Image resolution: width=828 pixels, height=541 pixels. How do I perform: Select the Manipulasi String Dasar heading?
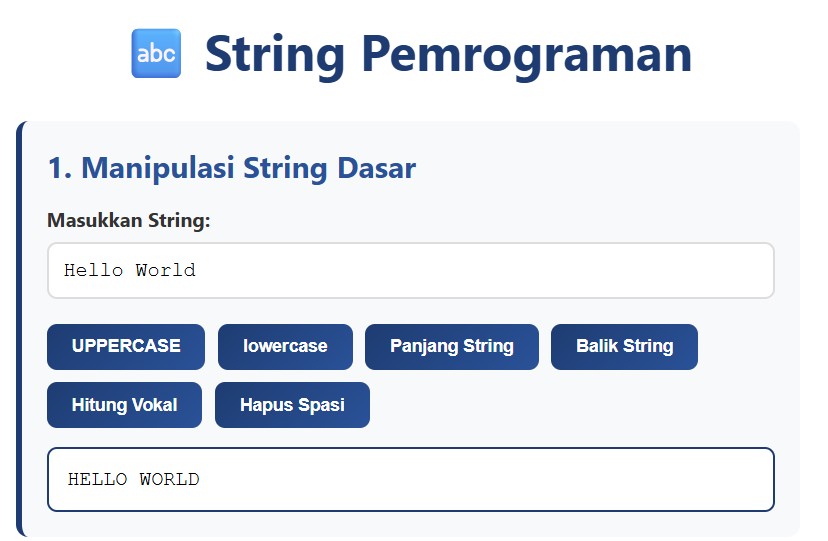232,168
